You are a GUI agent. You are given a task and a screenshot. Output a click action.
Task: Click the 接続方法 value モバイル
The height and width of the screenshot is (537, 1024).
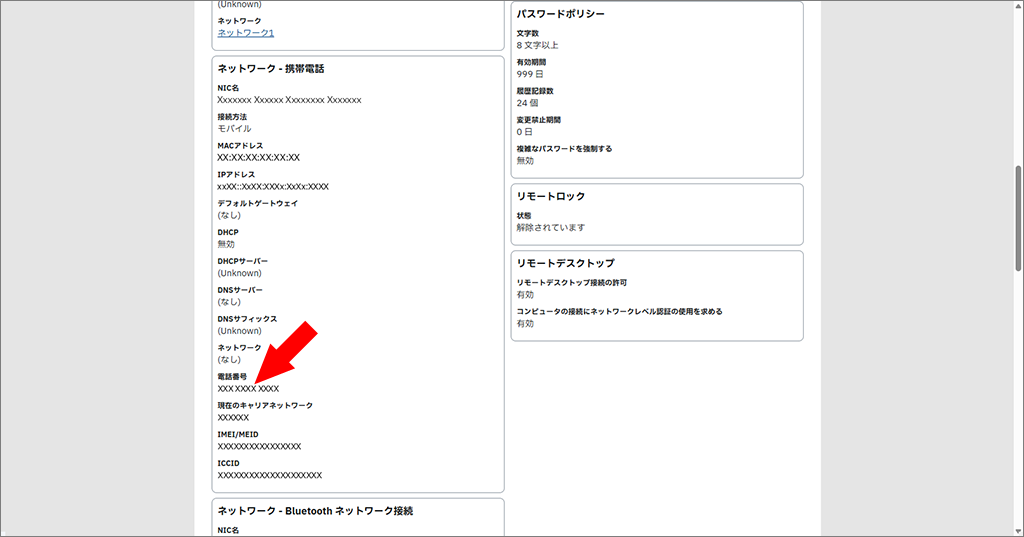point(234,129)
